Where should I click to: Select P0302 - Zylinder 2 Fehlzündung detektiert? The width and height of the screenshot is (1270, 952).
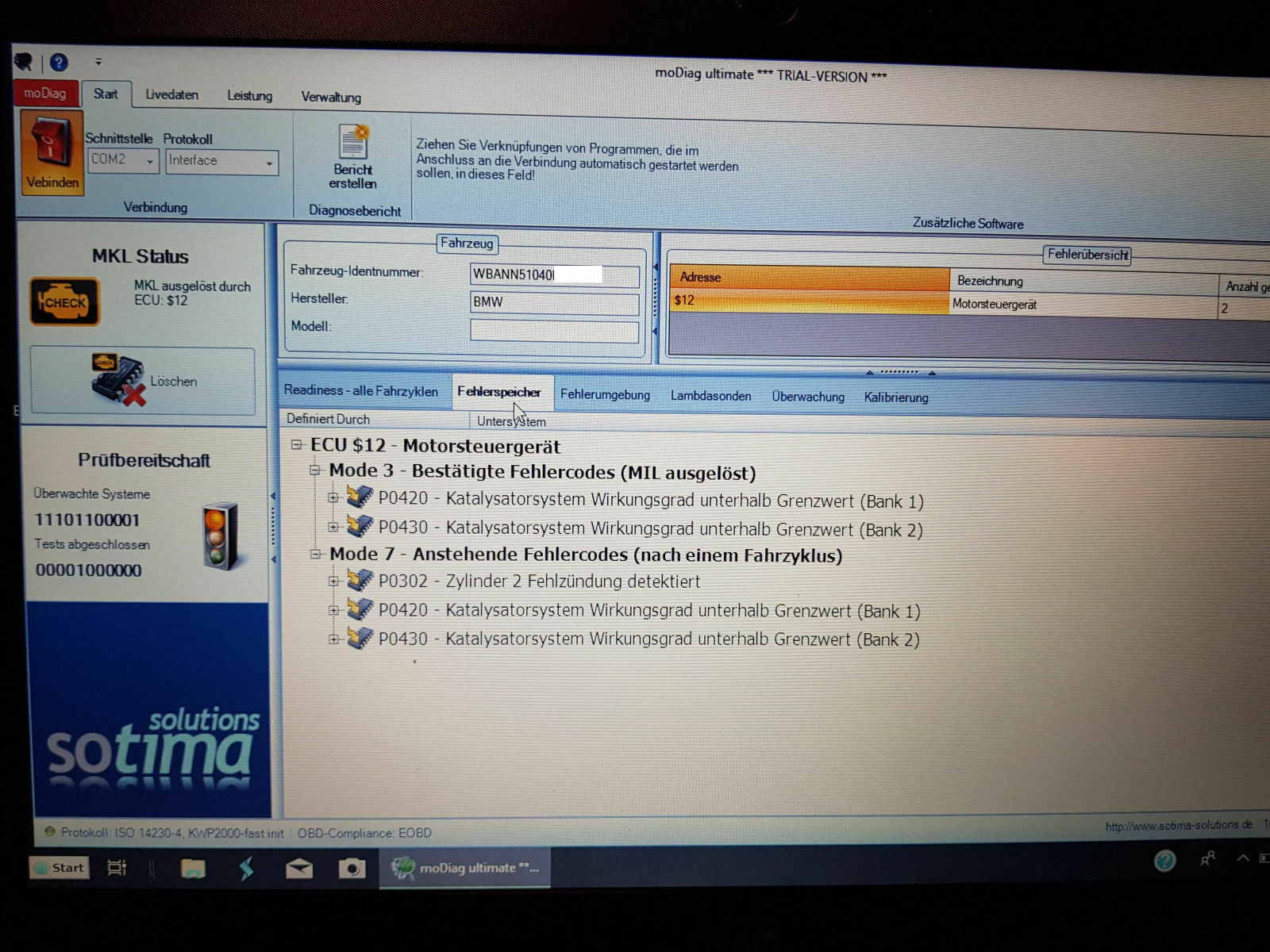click(x=539, y=582)
